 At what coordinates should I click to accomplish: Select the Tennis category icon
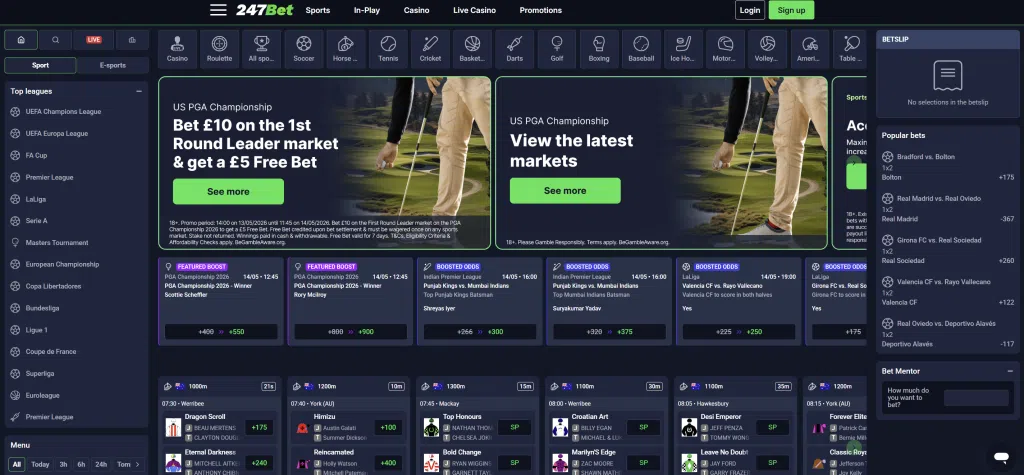tap(388, 49)
